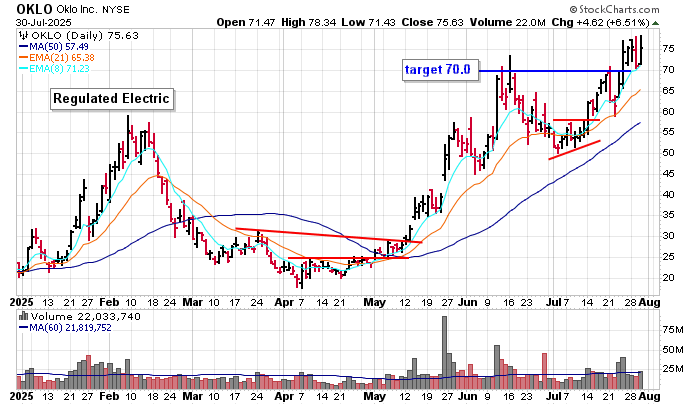Click the 'Regulated Electric' annotation box
700x405 pixels.
pos(112,99)
